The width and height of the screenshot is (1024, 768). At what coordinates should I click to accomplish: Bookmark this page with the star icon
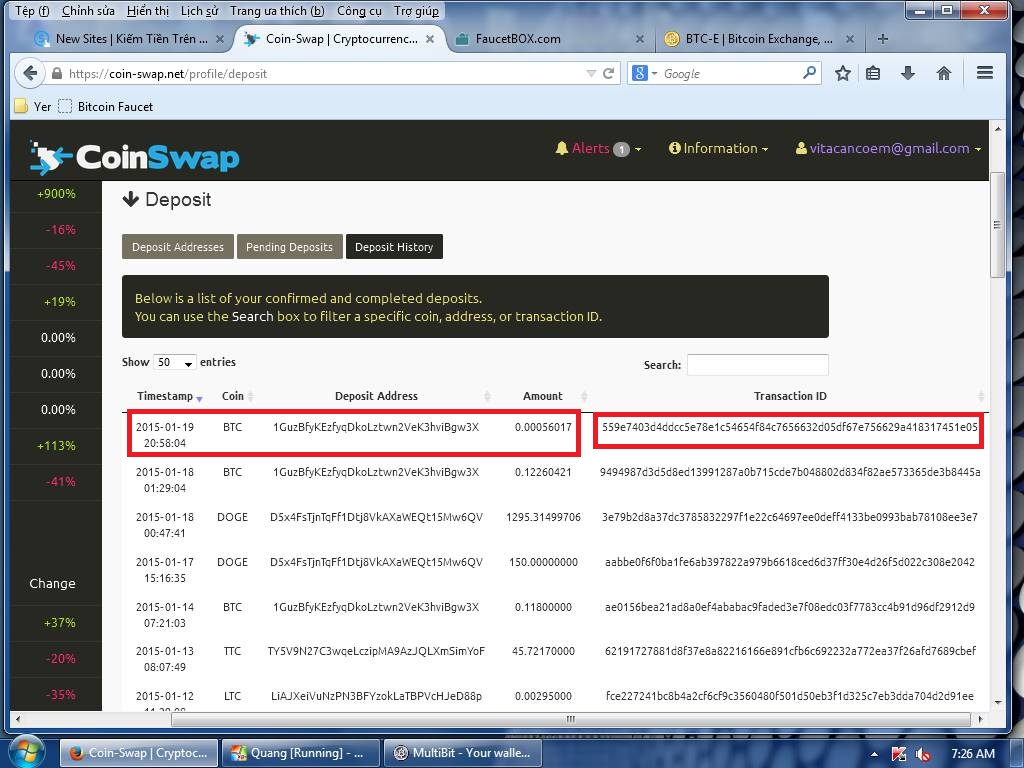pyautogui.click(x=842, y=73)
